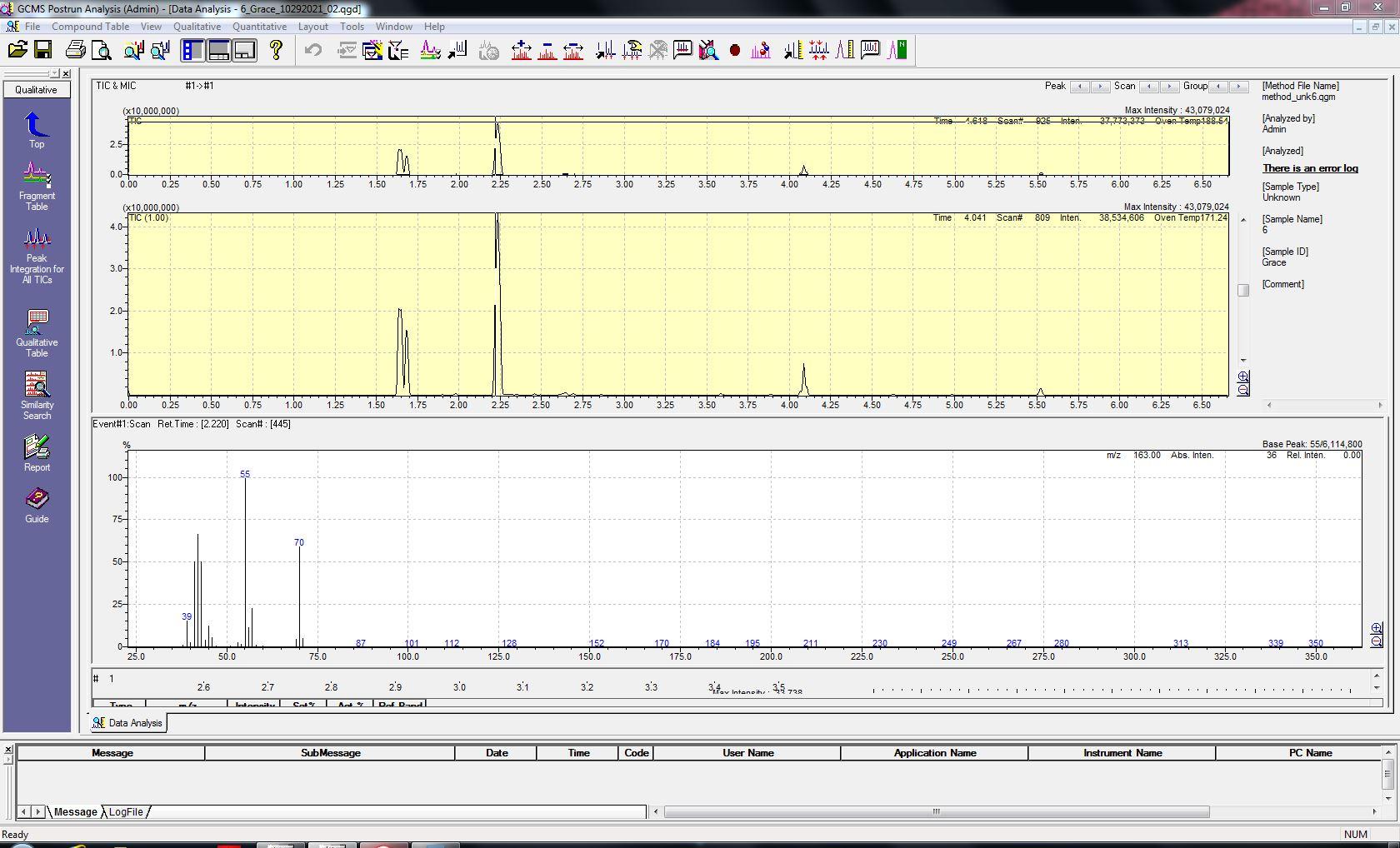The width and height of the screenshot is (1400, 848).
Task: Click the remove-peak icon with blue minus
Action: pyautogui.click(x=547, y=50)
